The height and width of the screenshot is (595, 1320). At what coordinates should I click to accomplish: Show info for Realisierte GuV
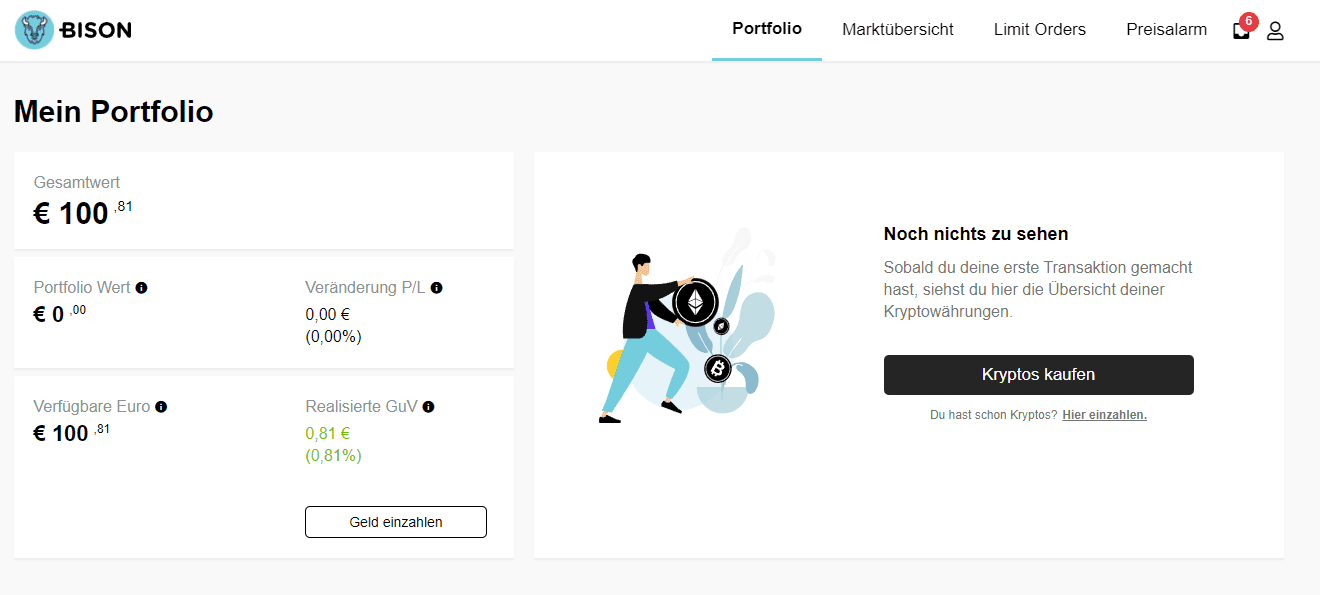428,407
